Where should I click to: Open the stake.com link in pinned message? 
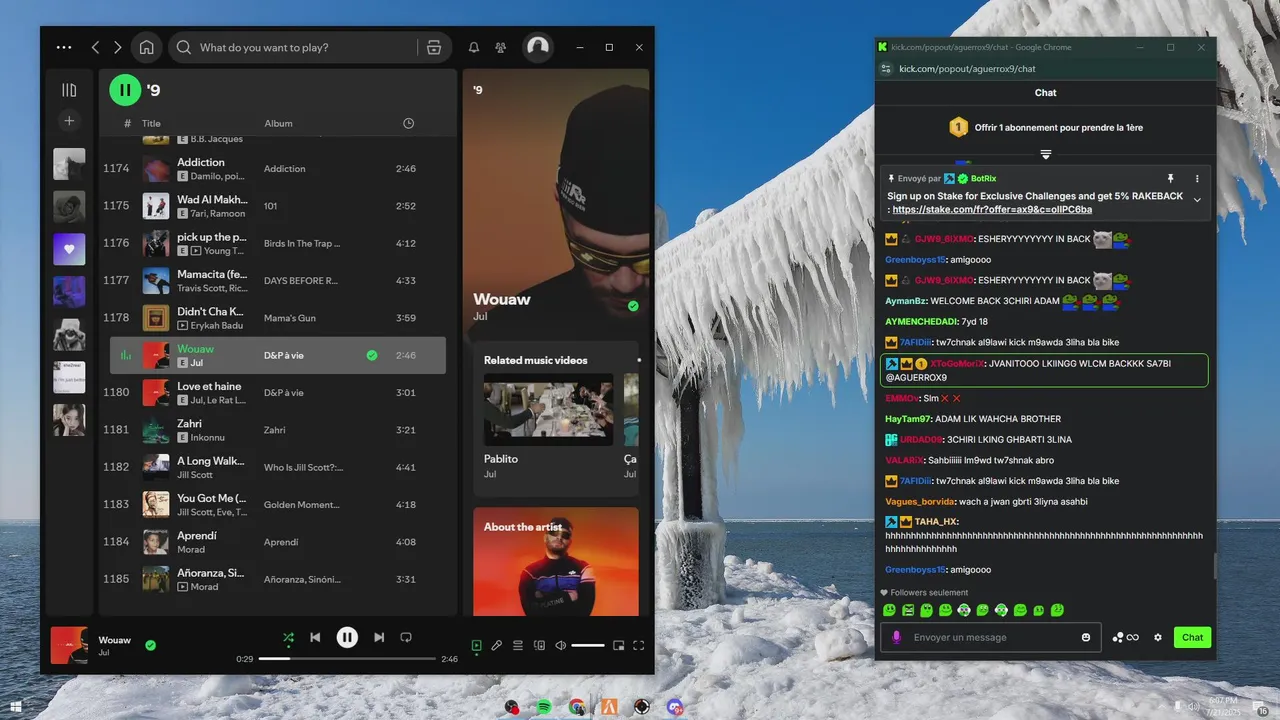pos(992,210)
